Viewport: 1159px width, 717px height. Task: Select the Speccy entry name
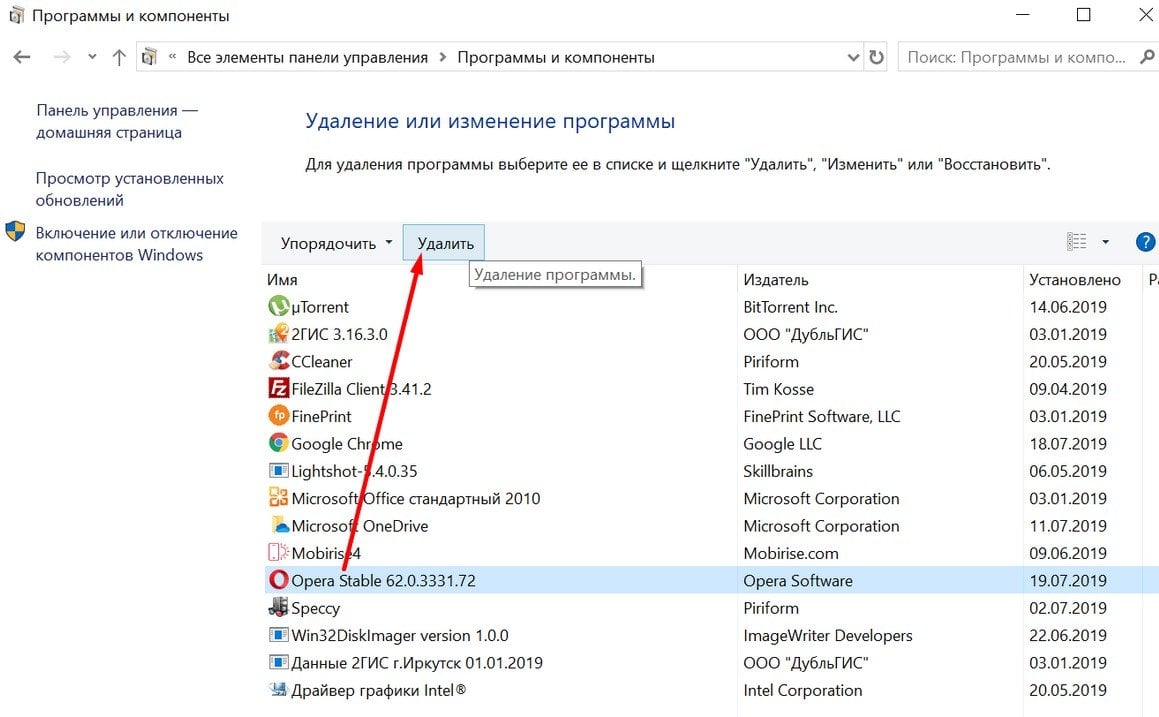tap(316, 607)
